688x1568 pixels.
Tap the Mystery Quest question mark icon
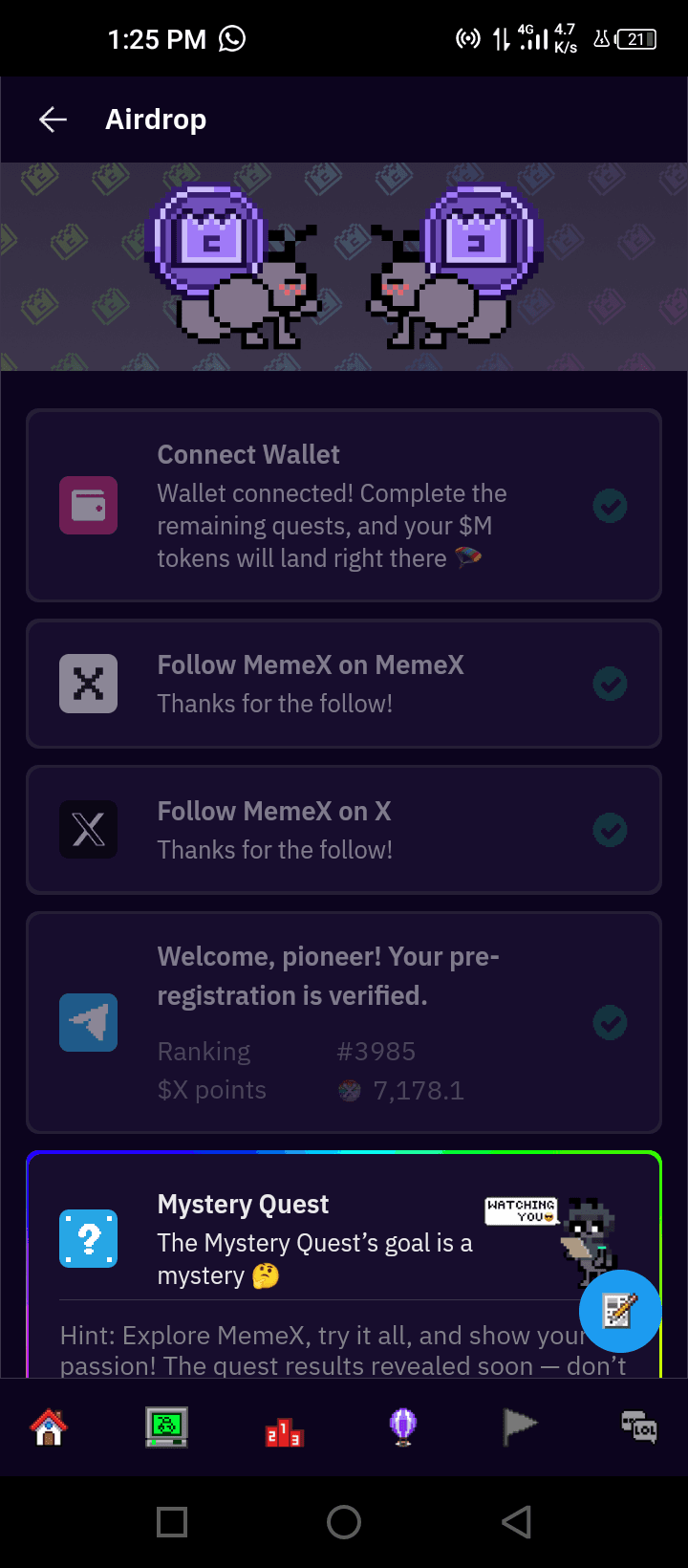pyautogui.click(x=89, y=1238)
